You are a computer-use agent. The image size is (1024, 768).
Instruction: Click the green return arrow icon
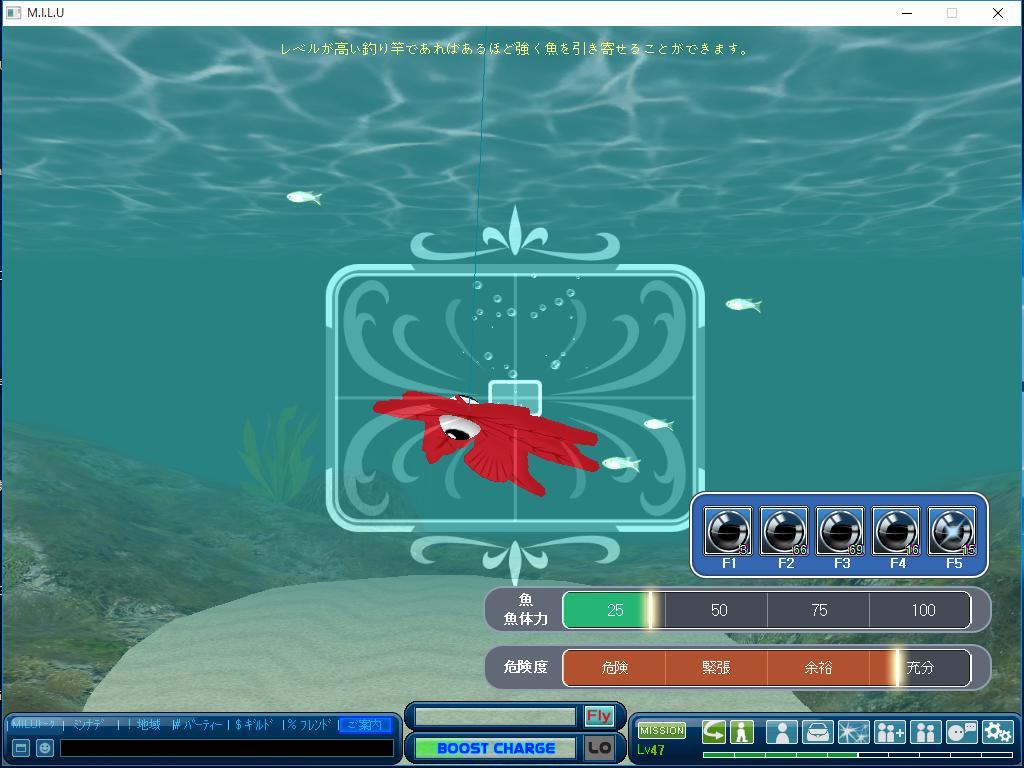tap(713, 732)
